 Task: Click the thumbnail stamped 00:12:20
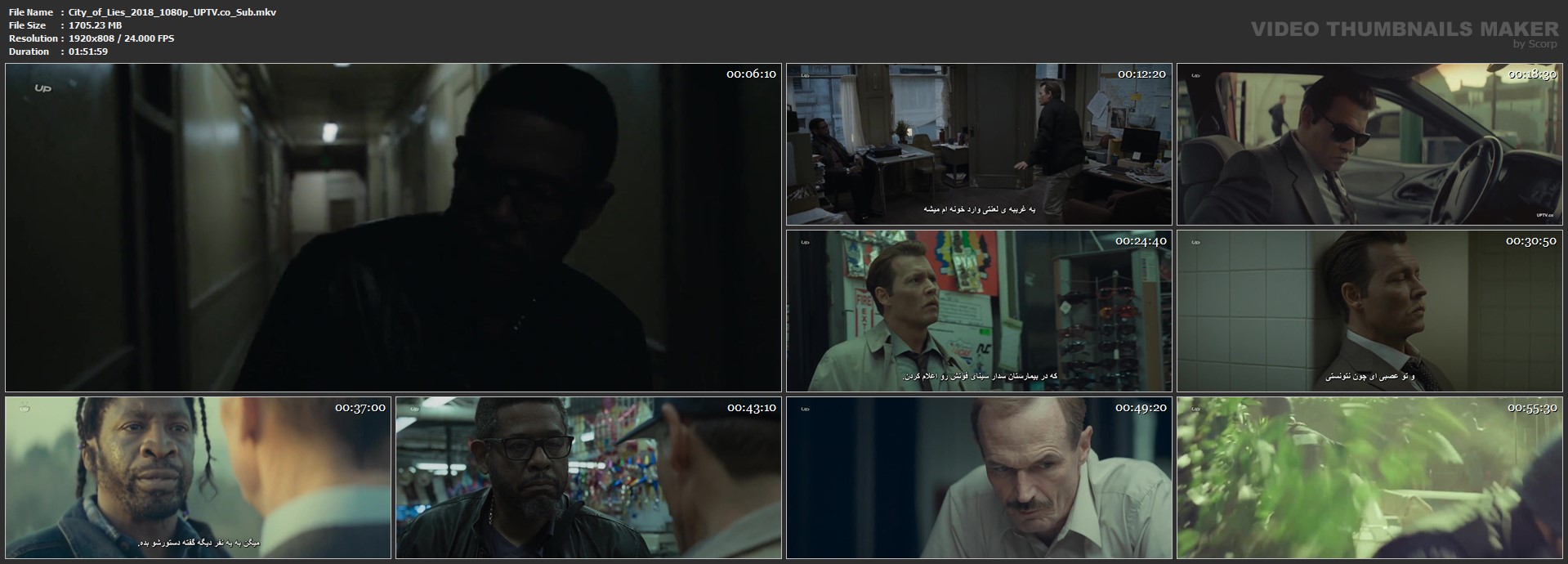(x=979, y=145)
